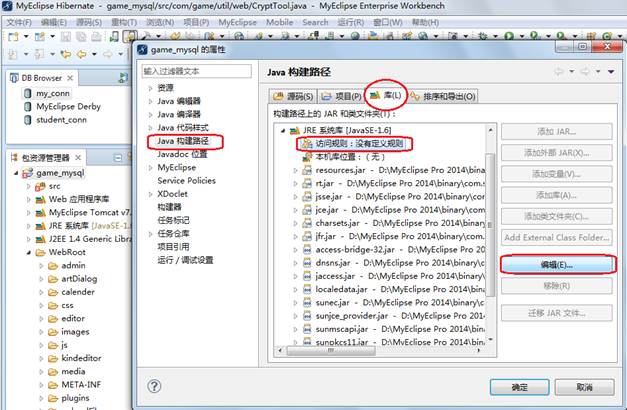Viewport: 627px width, 410px height.
Task: Click the student_conn database icon
Action: point(27,120)
